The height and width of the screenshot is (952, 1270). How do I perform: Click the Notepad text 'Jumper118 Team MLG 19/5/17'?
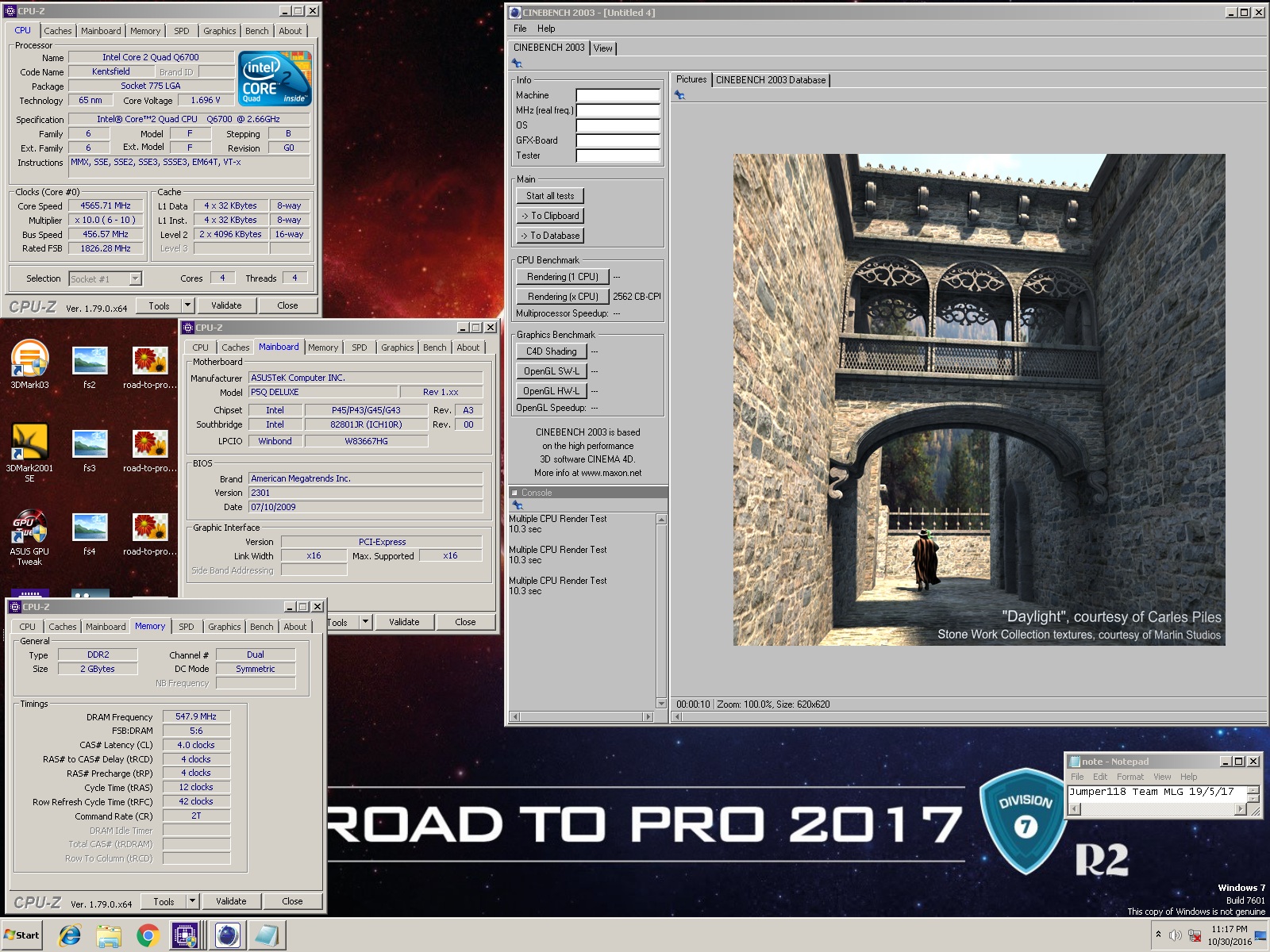click(1151, 792)
